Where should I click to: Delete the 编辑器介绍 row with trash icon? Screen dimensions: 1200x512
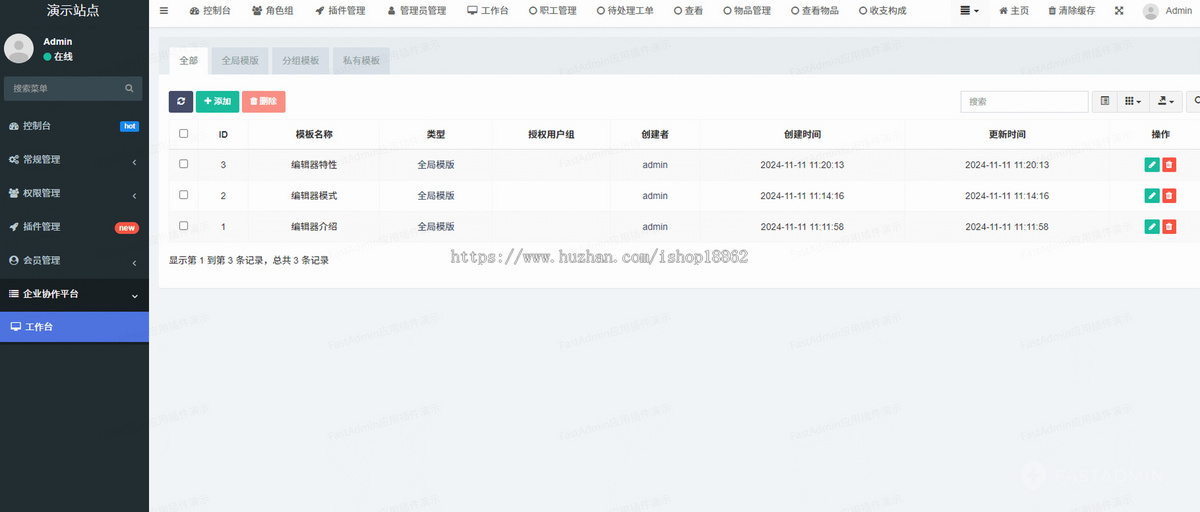point(1169,227)
